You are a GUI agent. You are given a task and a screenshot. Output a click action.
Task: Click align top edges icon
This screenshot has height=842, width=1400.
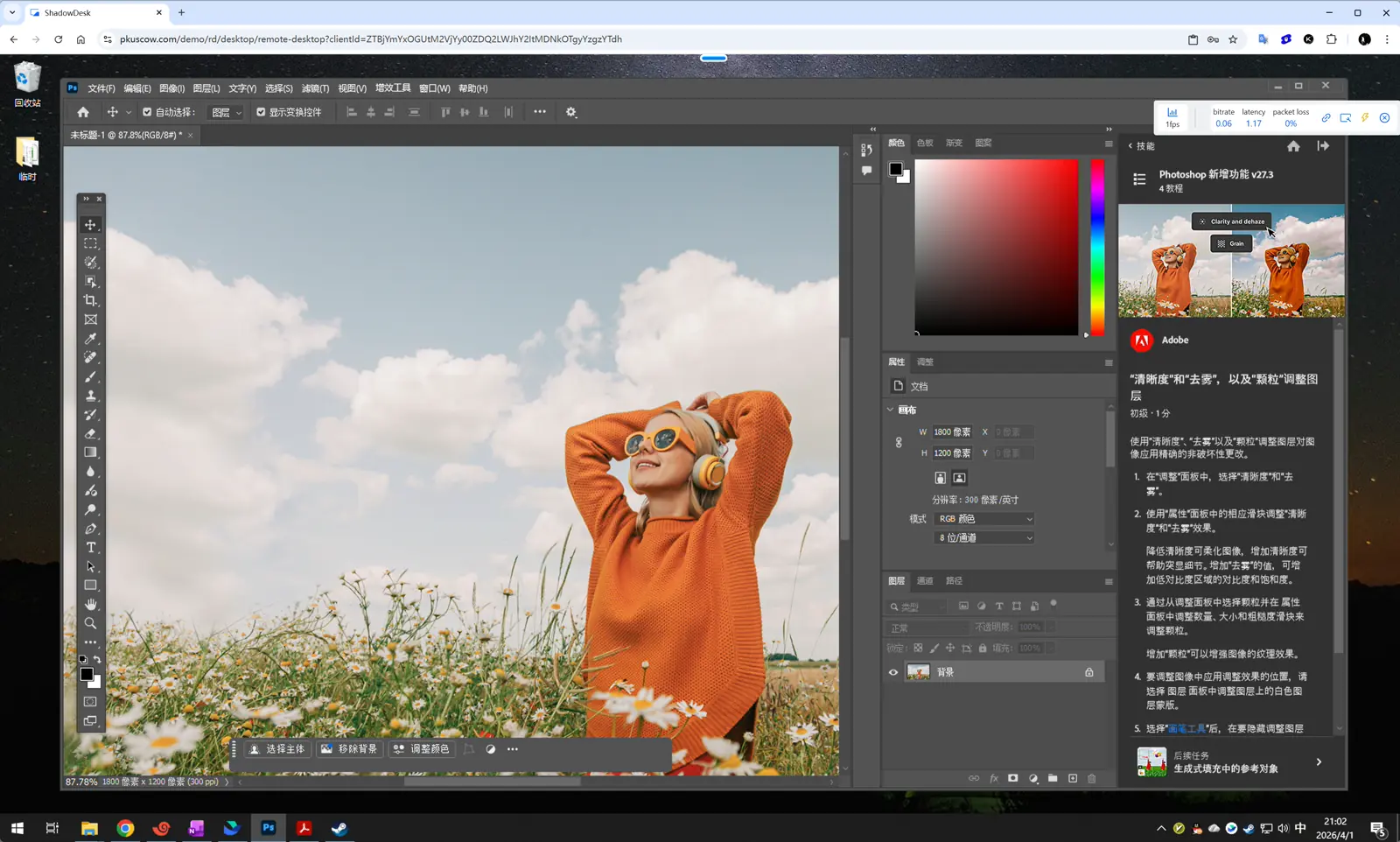coord(445,112)
